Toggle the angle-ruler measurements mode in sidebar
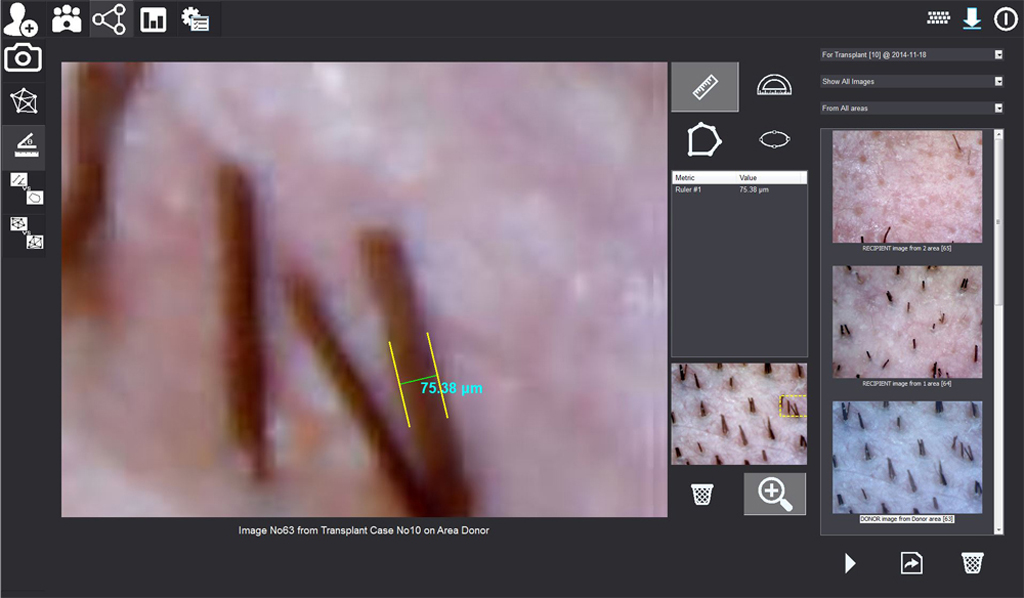The width and height of the screenshot is (1024, 598). tap(23, 146)
